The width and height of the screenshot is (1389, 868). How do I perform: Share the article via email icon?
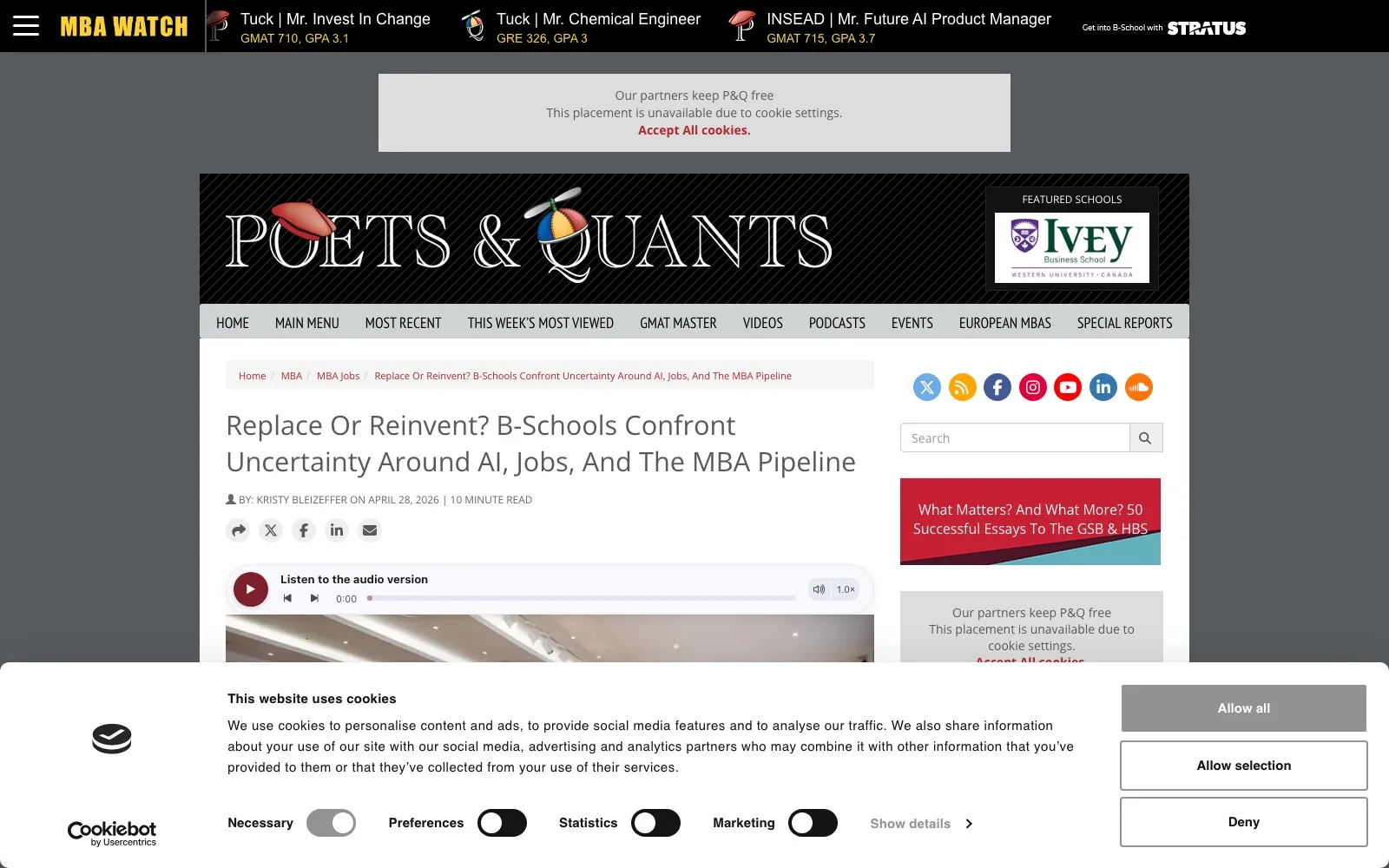(370, 530)
